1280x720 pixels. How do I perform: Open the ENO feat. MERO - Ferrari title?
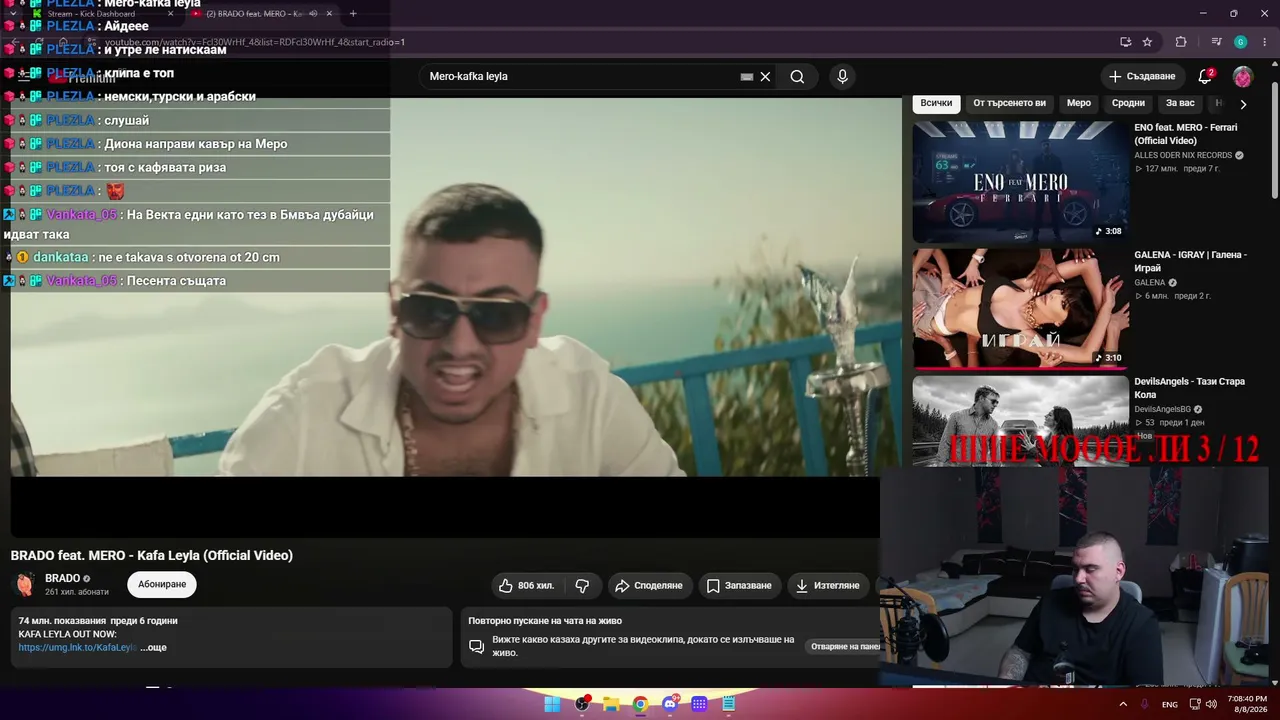click(1186, 134)
